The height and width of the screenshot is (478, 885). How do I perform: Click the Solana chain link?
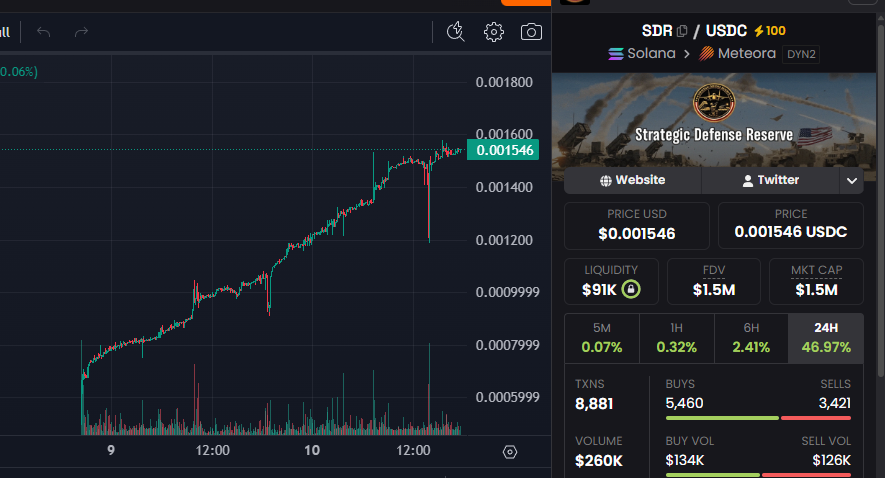point(651,54)
